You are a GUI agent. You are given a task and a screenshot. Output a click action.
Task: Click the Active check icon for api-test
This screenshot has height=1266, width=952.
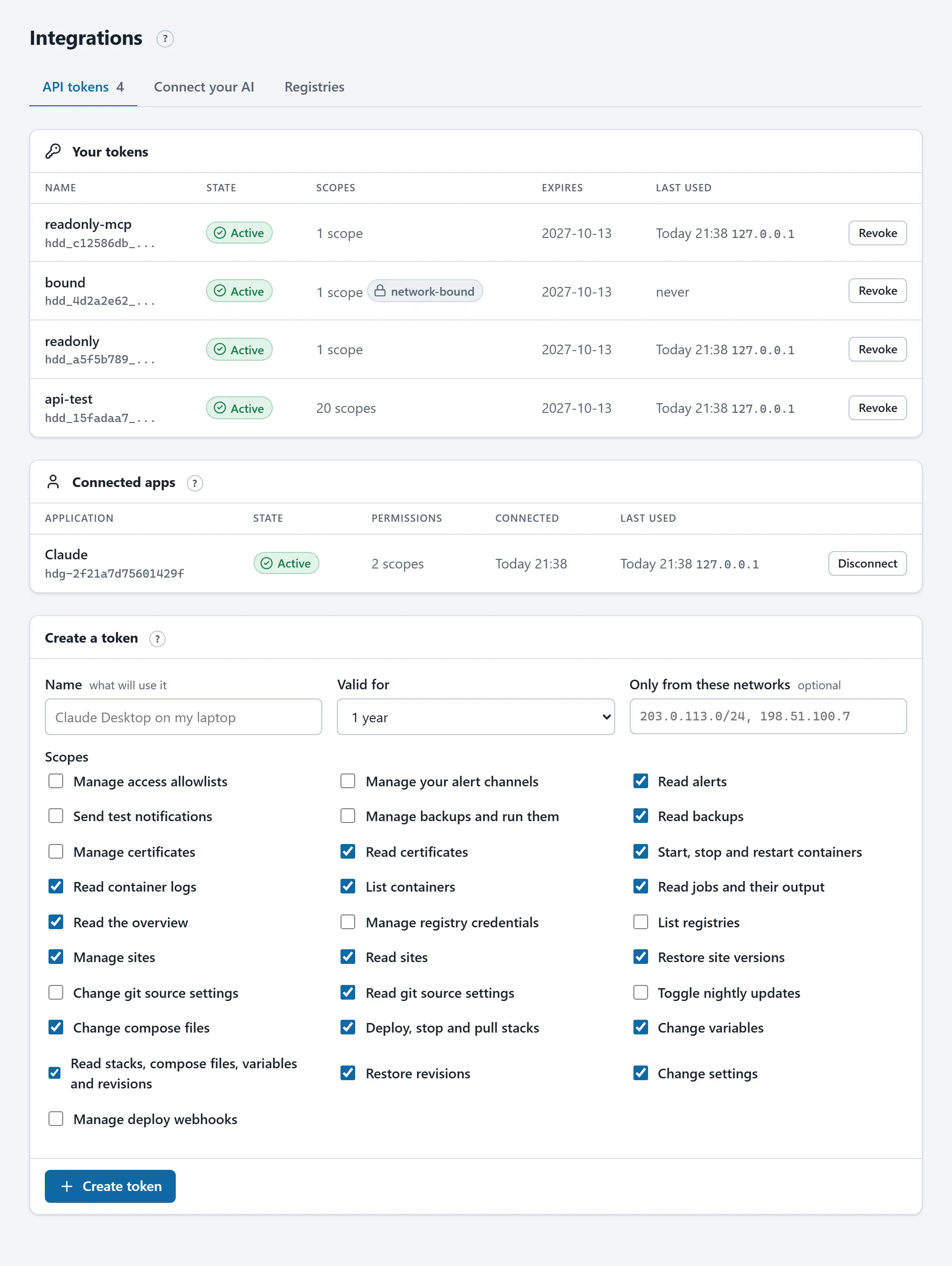click(220, 407)
